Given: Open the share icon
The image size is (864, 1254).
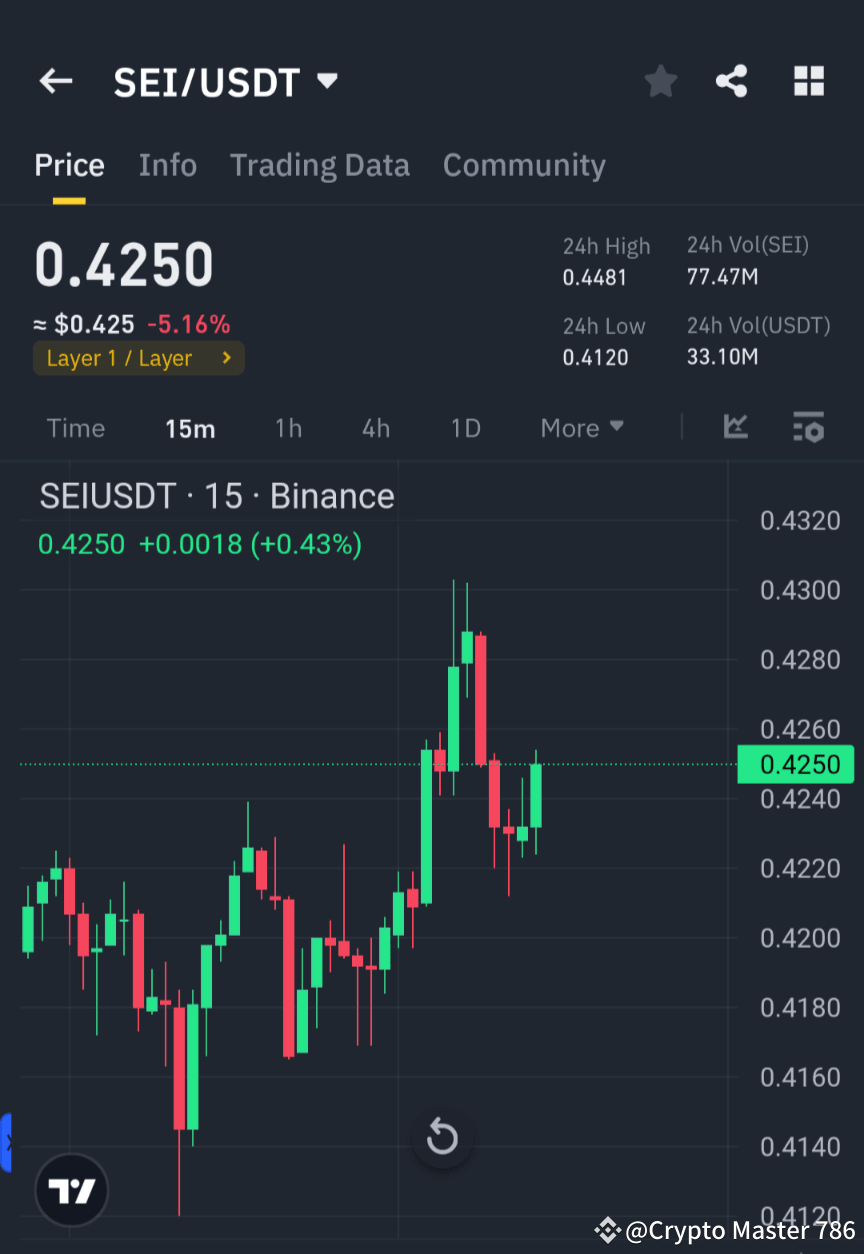Looking at the screenshot, I should pyautogui.click(x=732, y=81).
